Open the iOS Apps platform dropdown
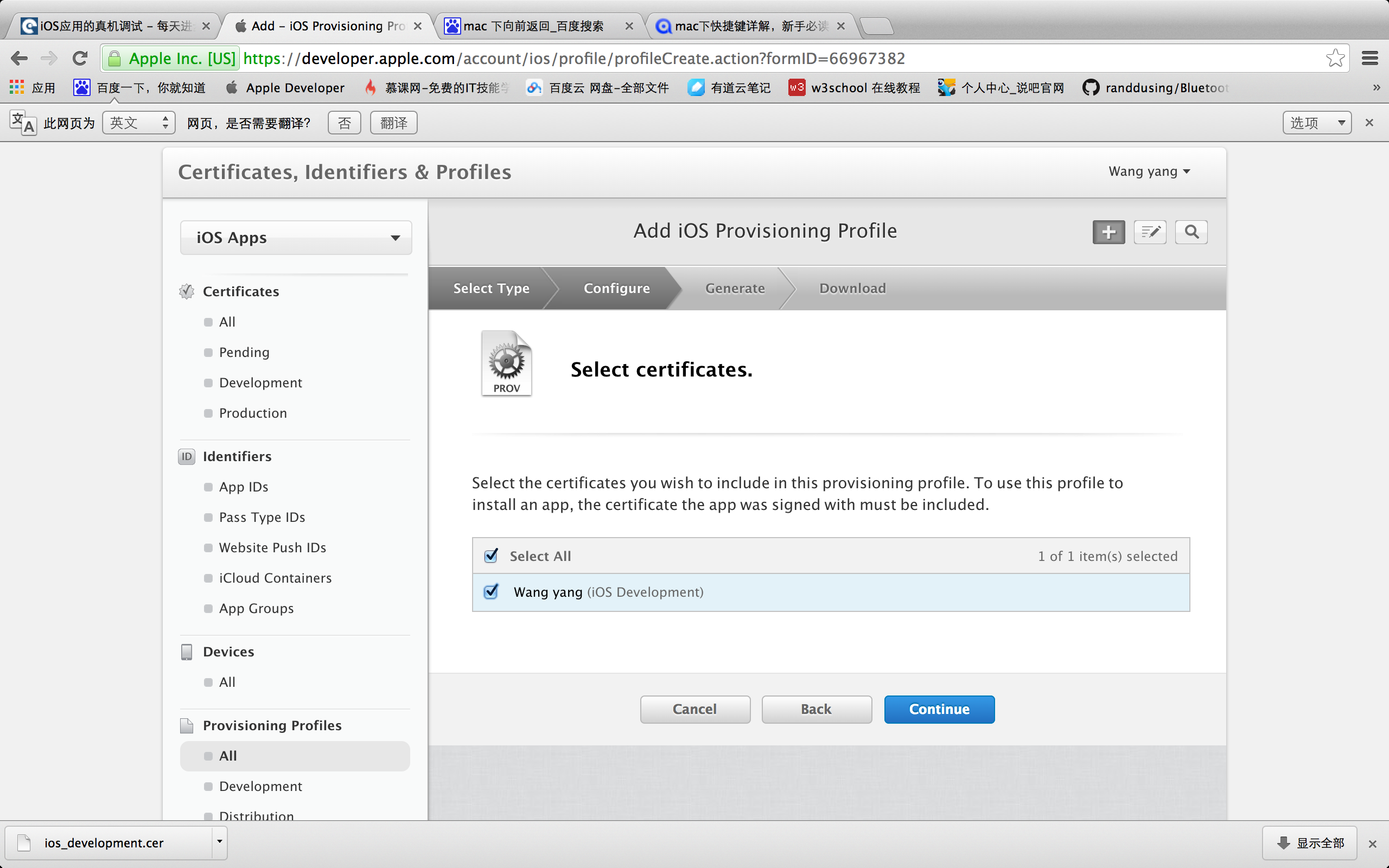 click(296, 237)
